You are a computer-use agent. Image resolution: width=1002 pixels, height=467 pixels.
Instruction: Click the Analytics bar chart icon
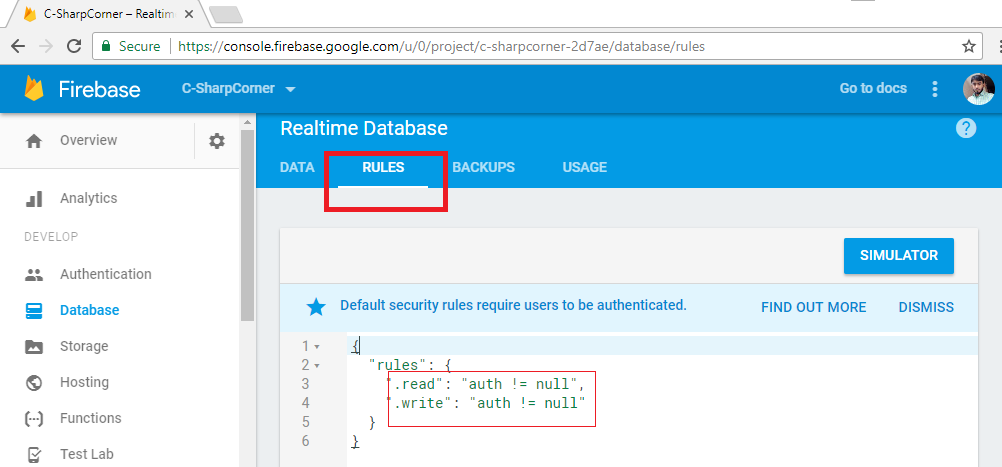[x=33, y=199]
